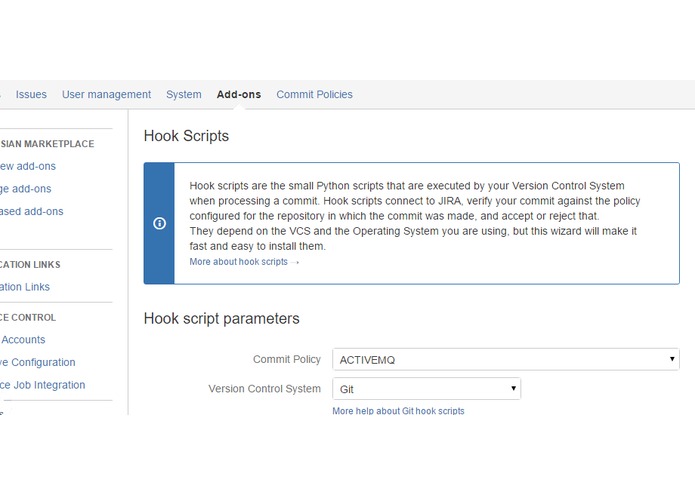Image resolution: width=695 pixels, height=494 pixels.
Task: Open the Commit Policy dropdown showing ACTIVEMQ
Action: coord(506,359)
